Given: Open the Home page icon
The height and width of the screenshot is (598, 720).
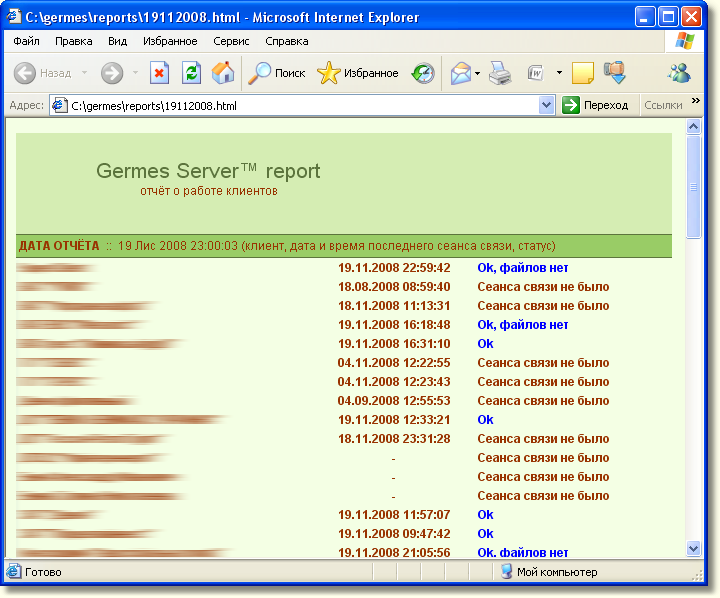Looking at the screenshot, I should [x=223, y=73].
